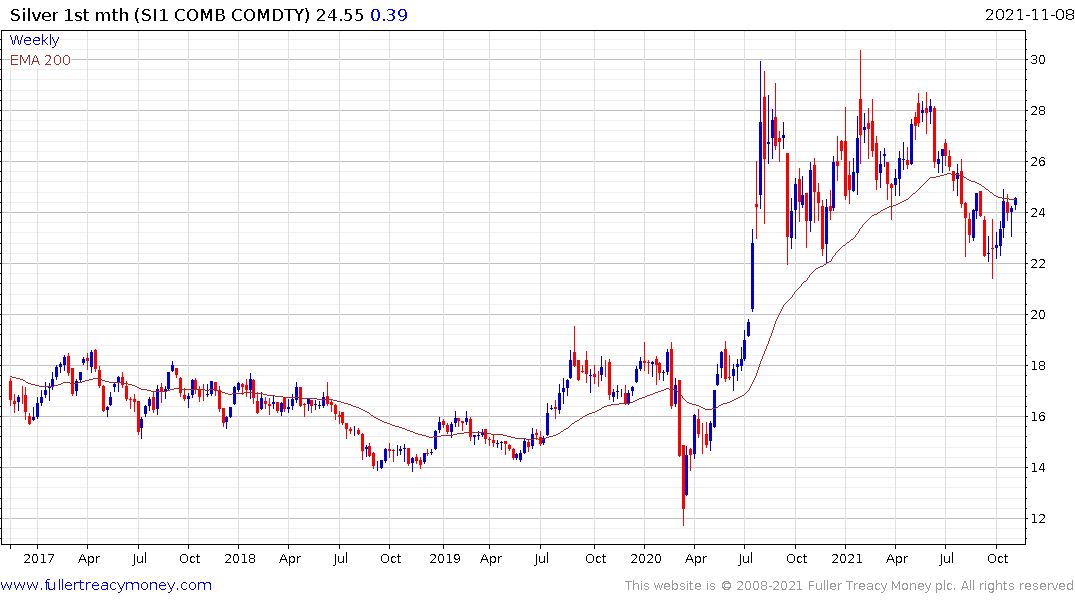Screen dimensions: 1075x600
Task: Click the 28 price axis label
Action: [x=1038, y=110]
